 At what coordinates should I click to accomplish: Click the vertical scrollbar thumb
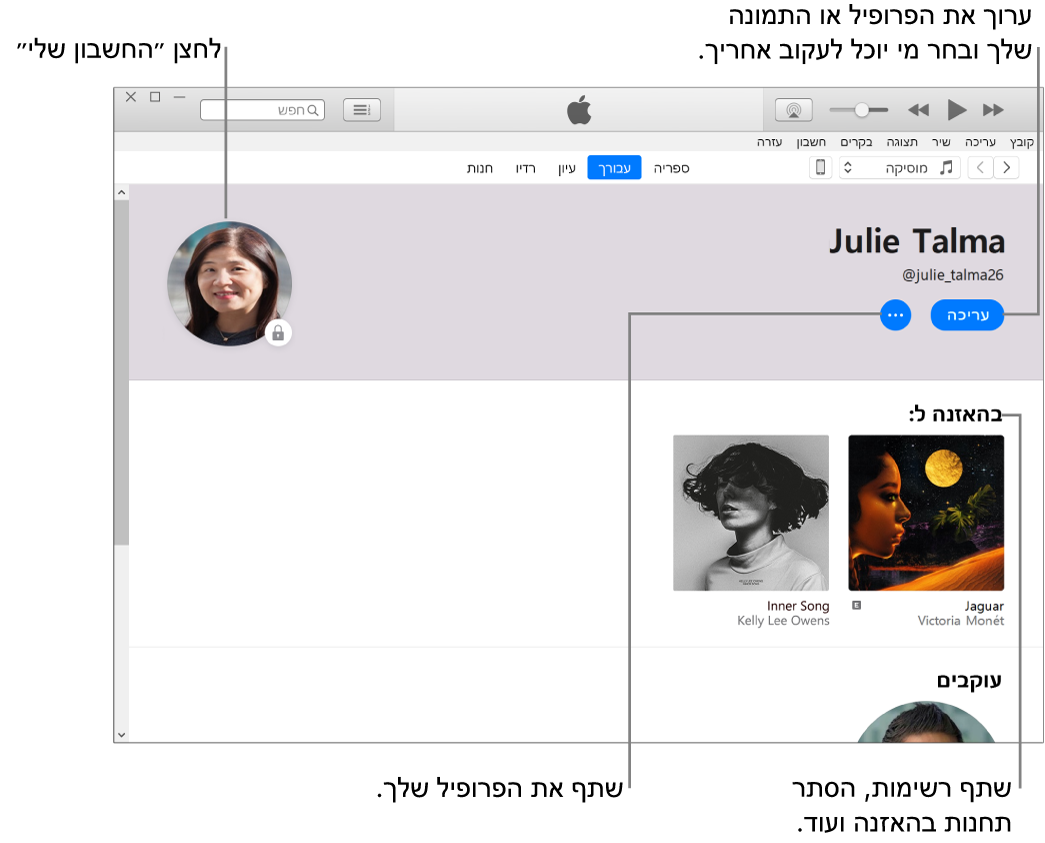[x=121, y=373]
